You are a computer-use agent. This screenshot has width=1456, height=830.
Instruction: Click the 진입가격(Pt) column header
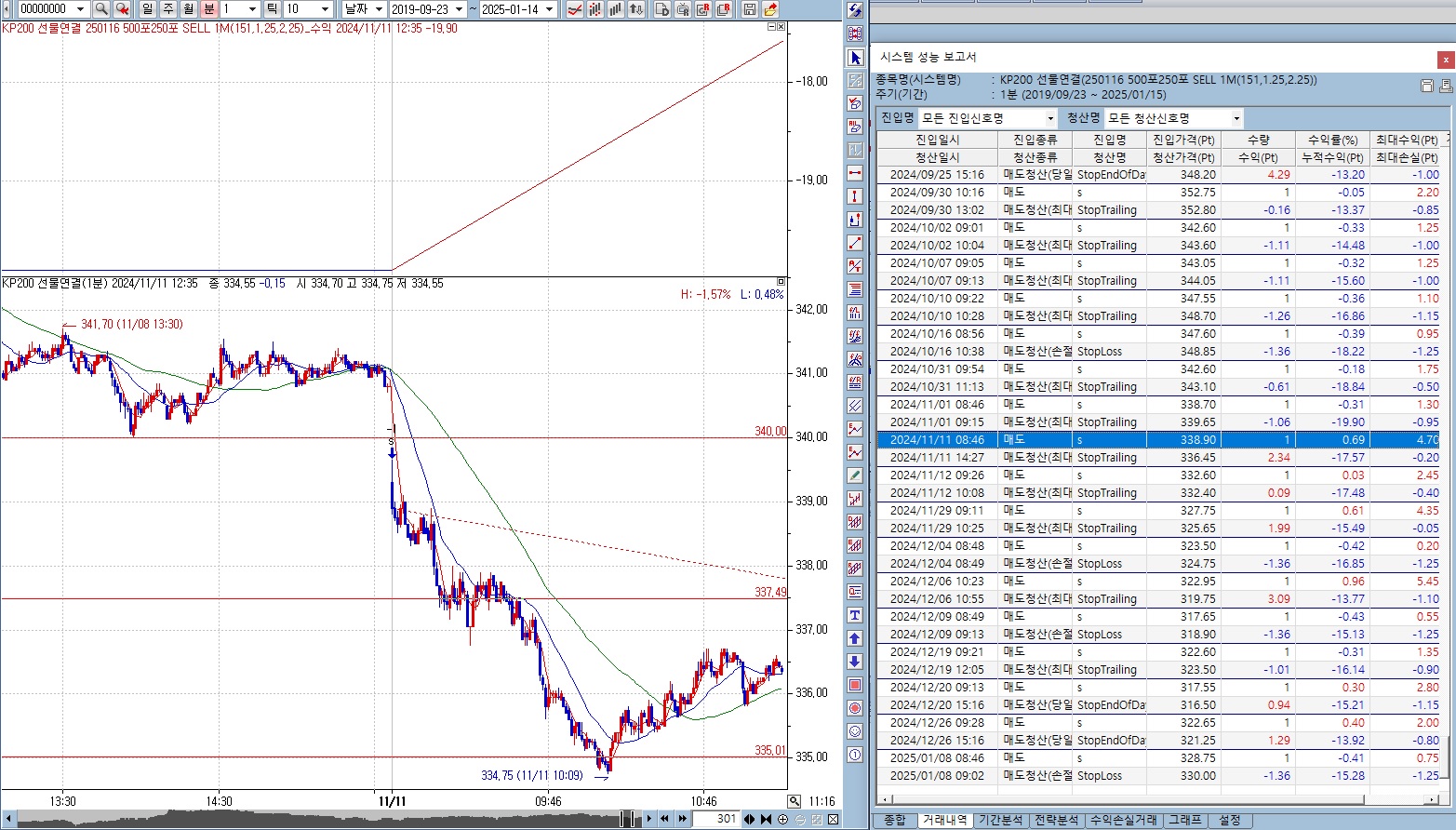click(1183, 140)
